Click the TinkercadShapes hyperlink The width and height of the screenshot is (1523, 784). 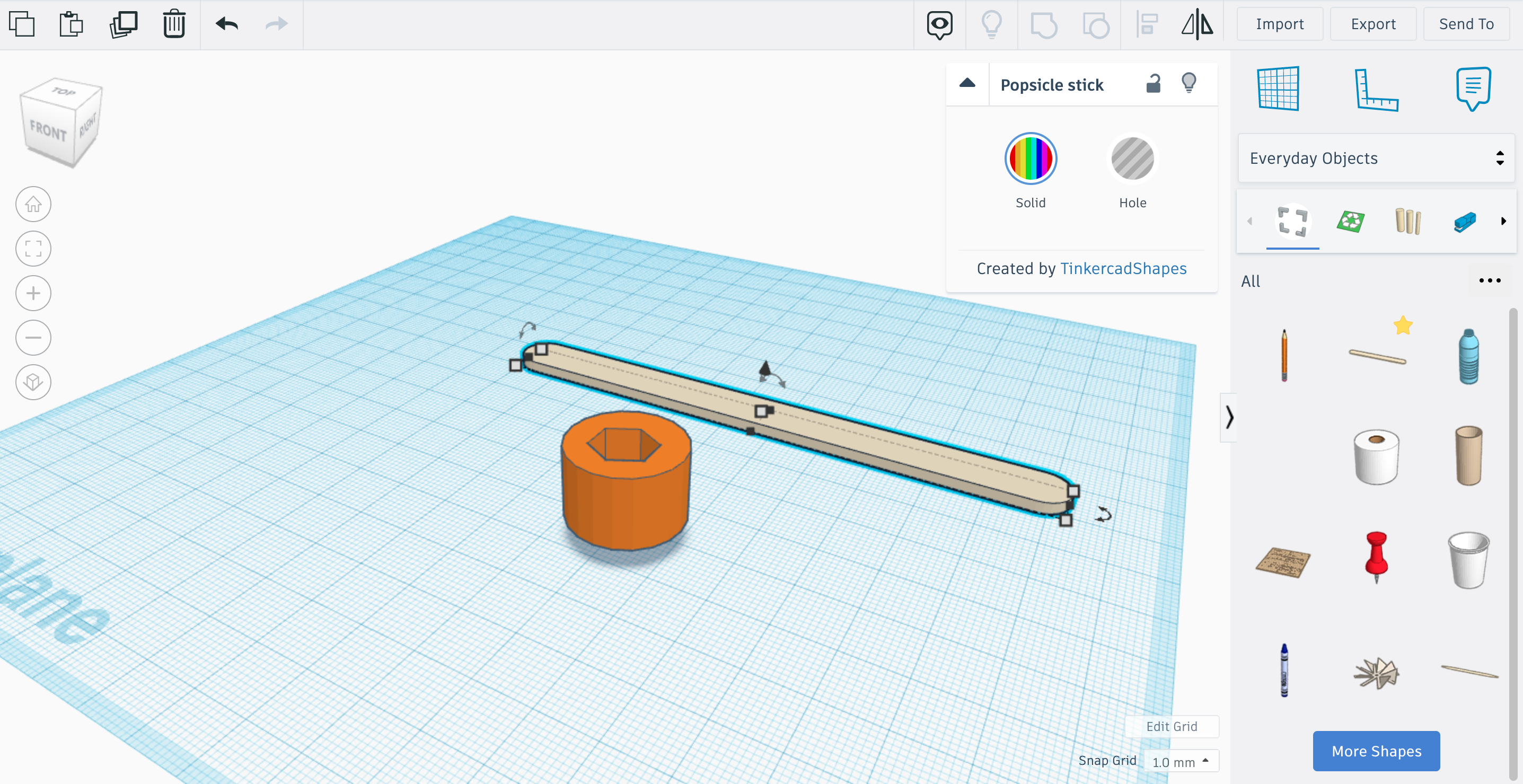click(1123, 268)
